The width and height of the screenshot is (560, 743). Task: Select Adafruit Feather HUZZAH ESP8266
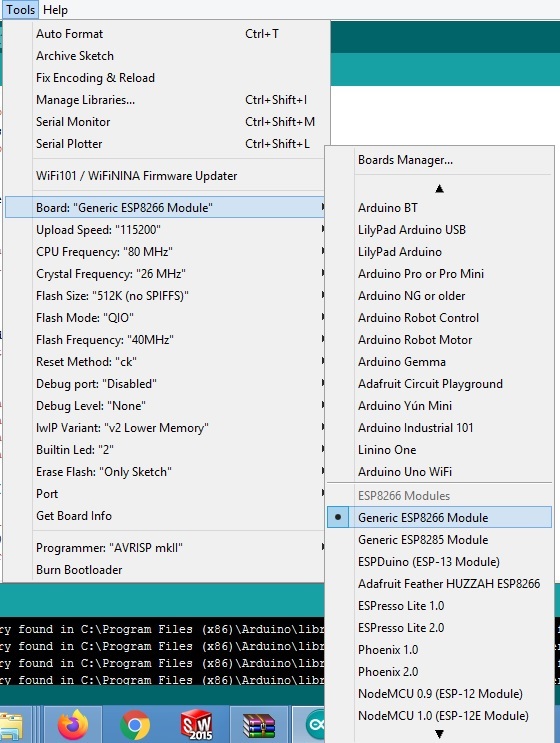pos(439,583)
